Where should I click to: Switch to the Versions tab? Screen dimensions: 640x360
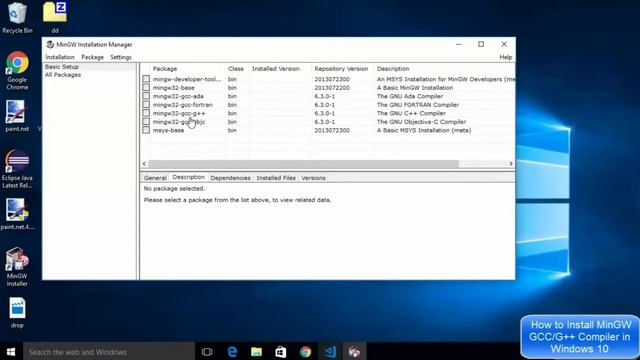tap(313, 178)
